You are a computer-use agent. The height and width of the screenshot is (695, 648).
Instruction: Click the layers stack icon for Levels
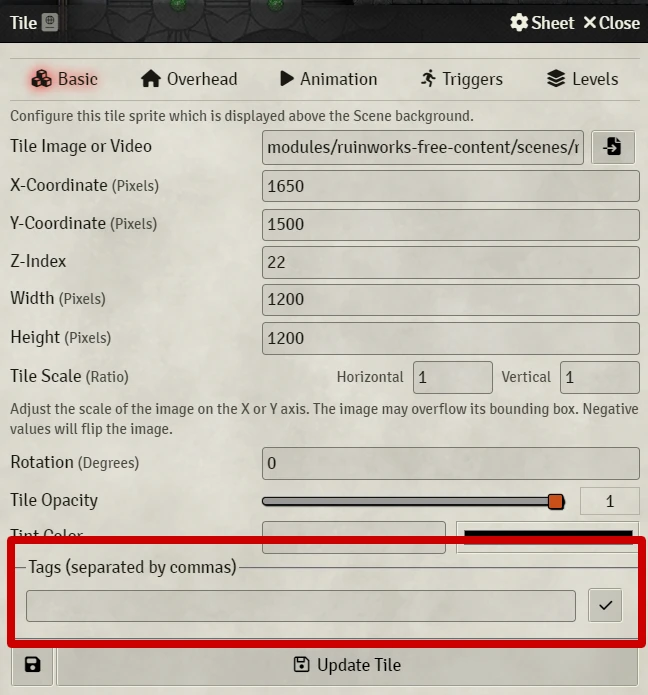(556, 79)
